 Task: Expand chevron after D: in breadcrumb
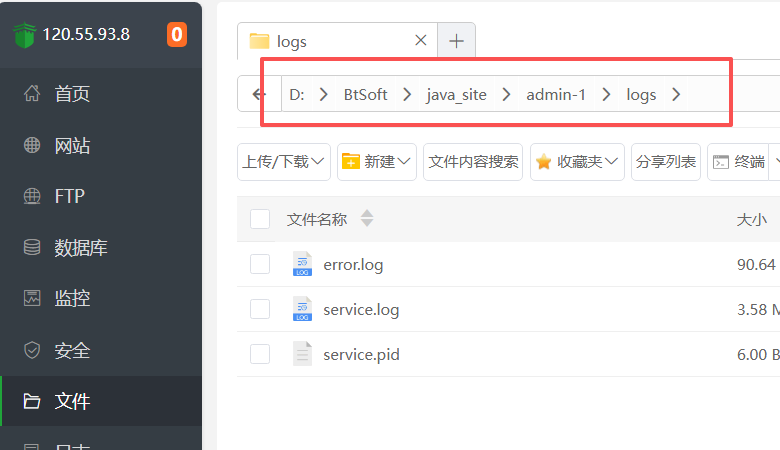pos(324,94)
